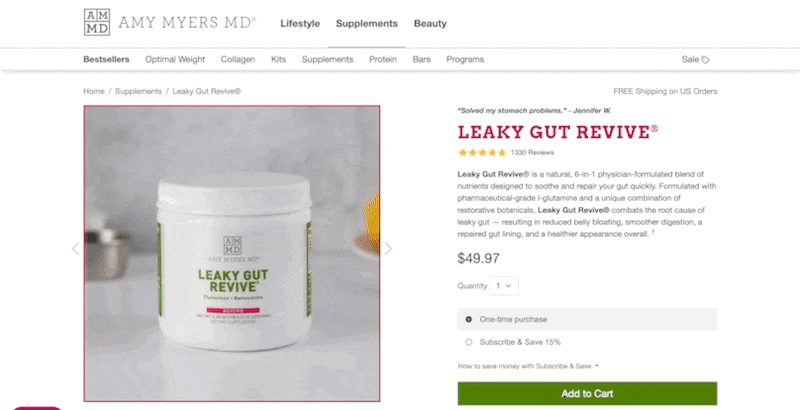This screenshot has height=410, width=800.
Task: Click Supplements breadcrumb link
Action: tap(138, 91)
